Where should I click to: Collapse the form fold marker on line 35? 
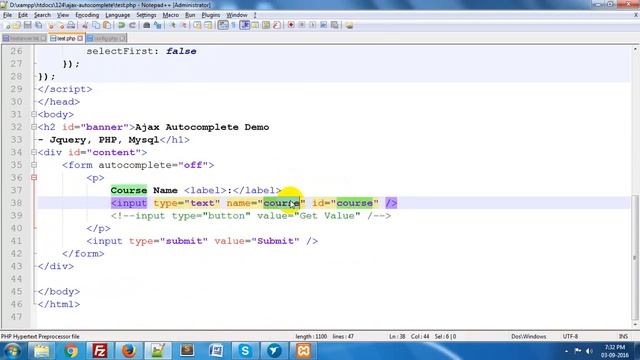click(x=34, y=165)
